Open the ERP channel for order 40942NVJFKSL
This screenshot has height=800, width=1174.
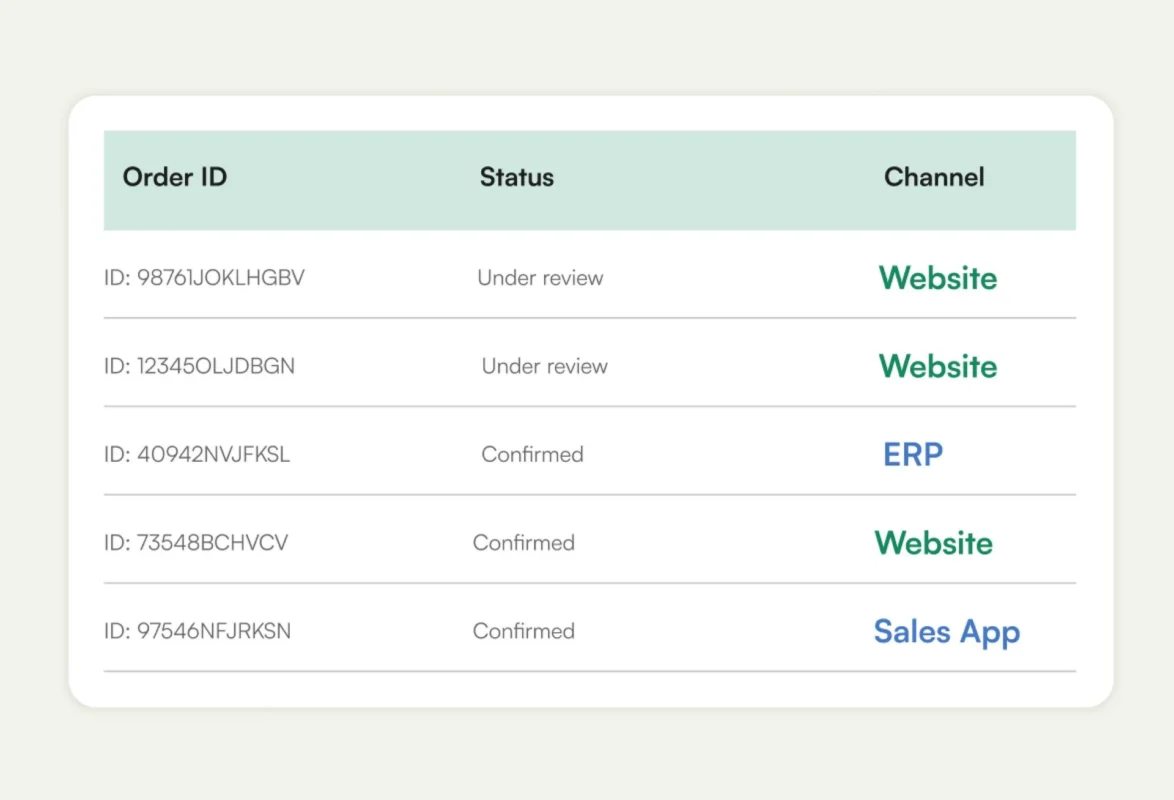pyautogui.click(x=912, y=454)
